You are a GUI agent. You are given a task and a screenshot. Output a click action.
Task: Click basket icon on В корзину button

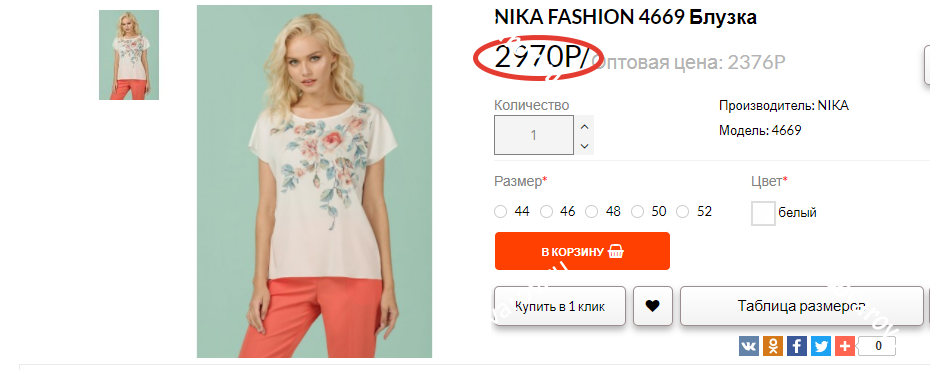tap(616, 251)
